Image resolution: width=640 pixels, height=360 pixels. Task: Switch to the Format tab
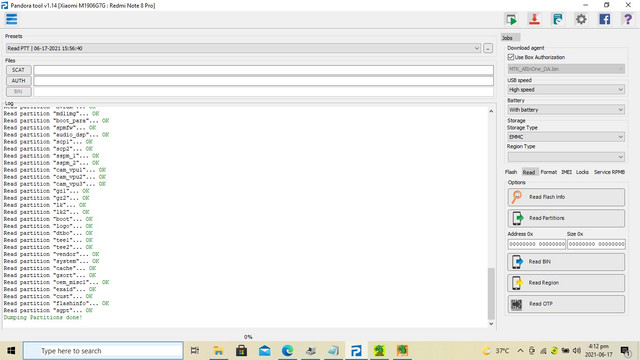pyautogui.click(x=549, y=172)
